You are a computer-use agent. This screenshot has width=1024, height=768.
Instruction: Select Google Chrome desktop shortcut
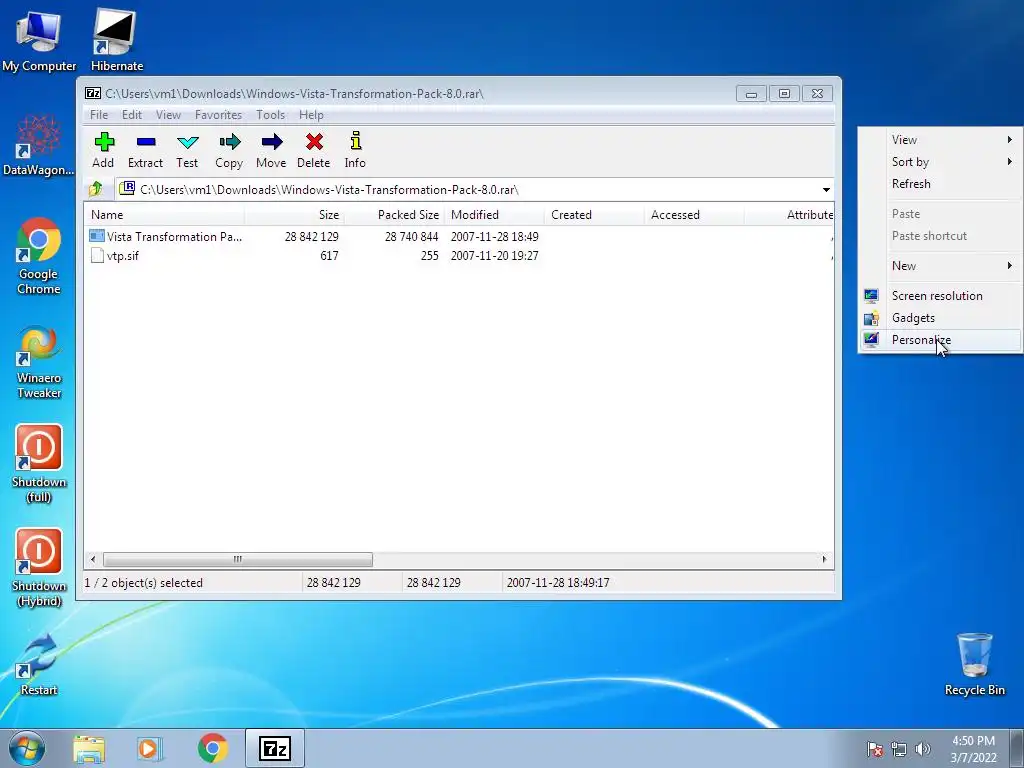39,256
